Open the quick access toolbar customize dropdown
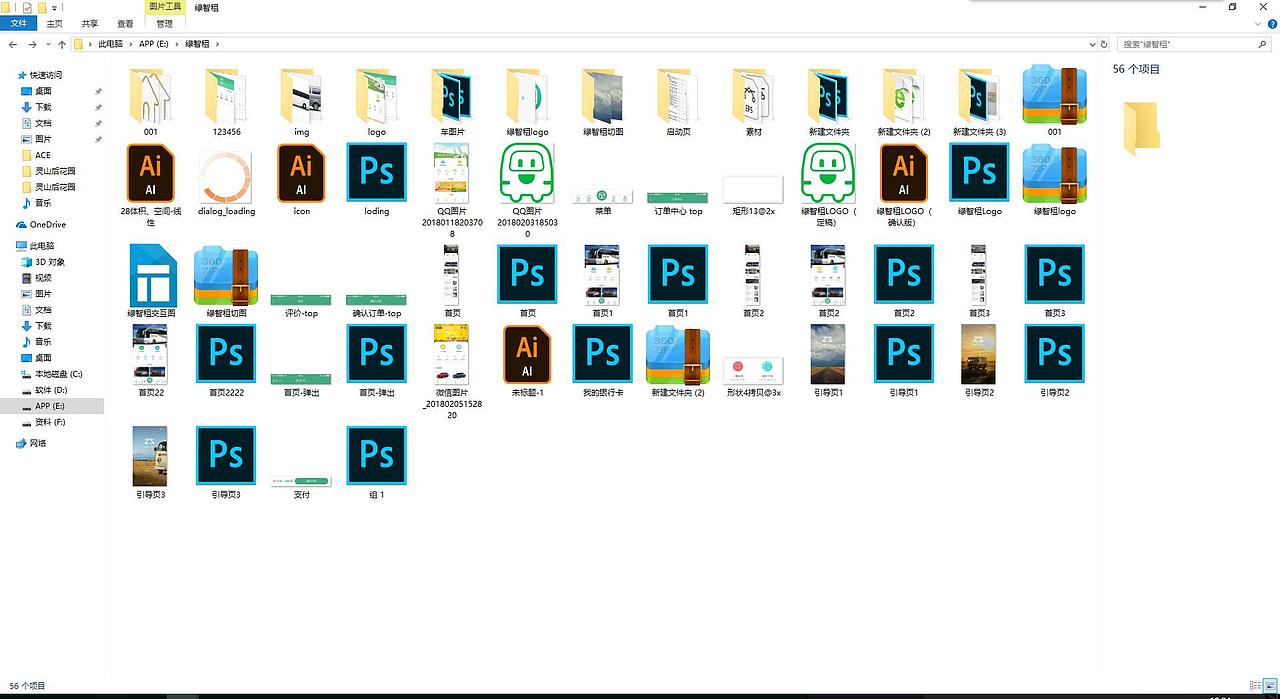 click(54, 8)
